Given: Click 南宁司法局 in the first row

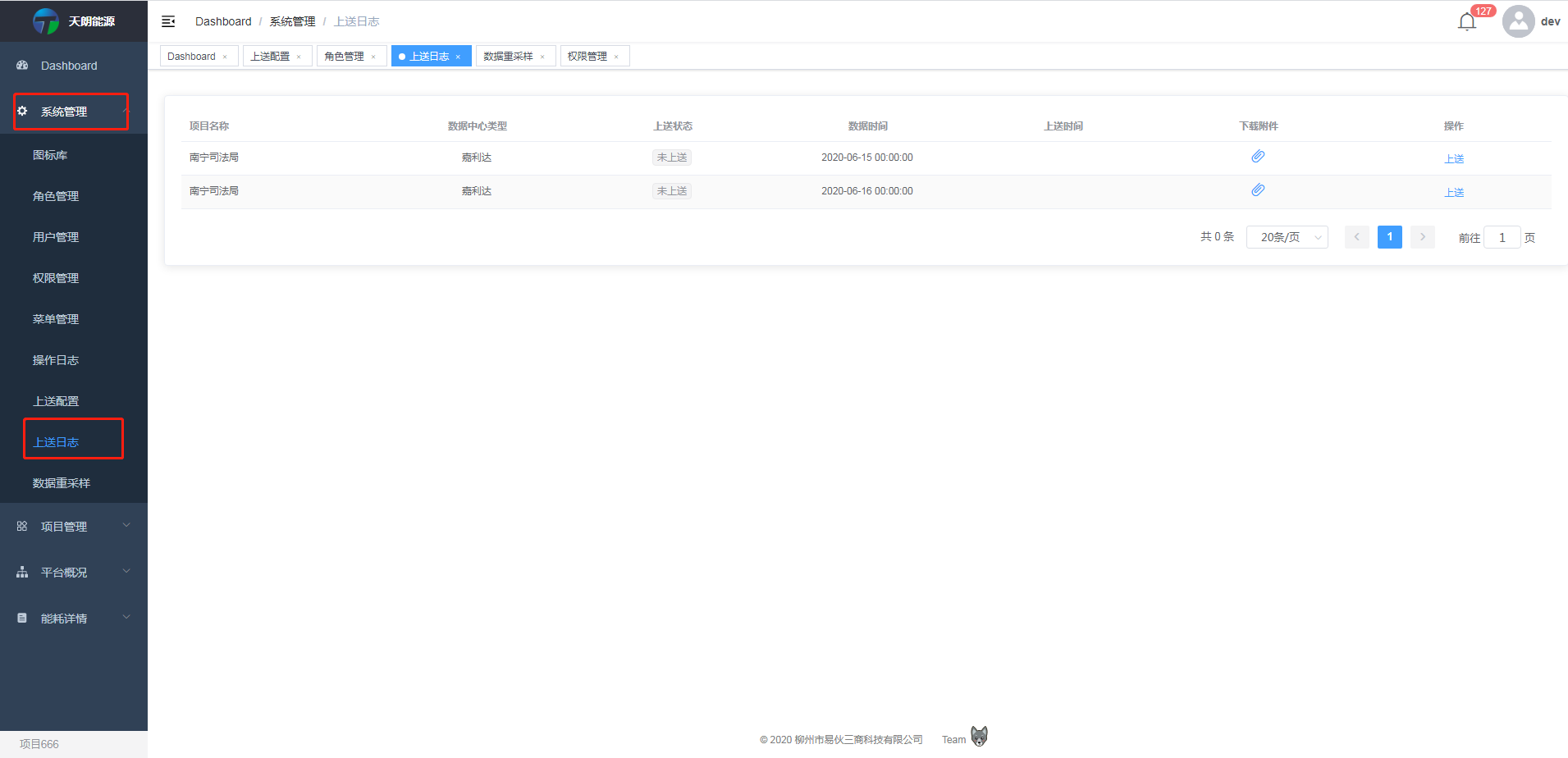Looking at the screenshot, I should click(x=214, y=158).
